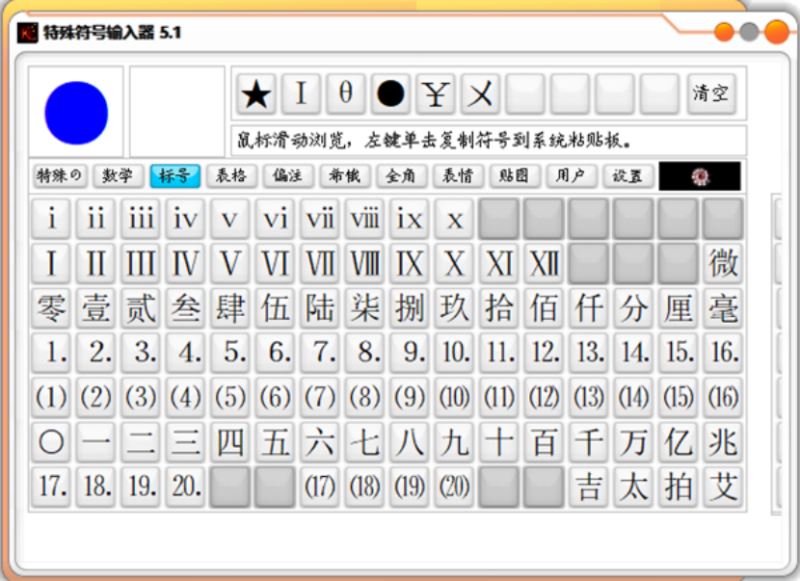Viewport: 800px width, 581px height.
Task: Select the theta θ symbol in recent row
Action: (345, 94)
